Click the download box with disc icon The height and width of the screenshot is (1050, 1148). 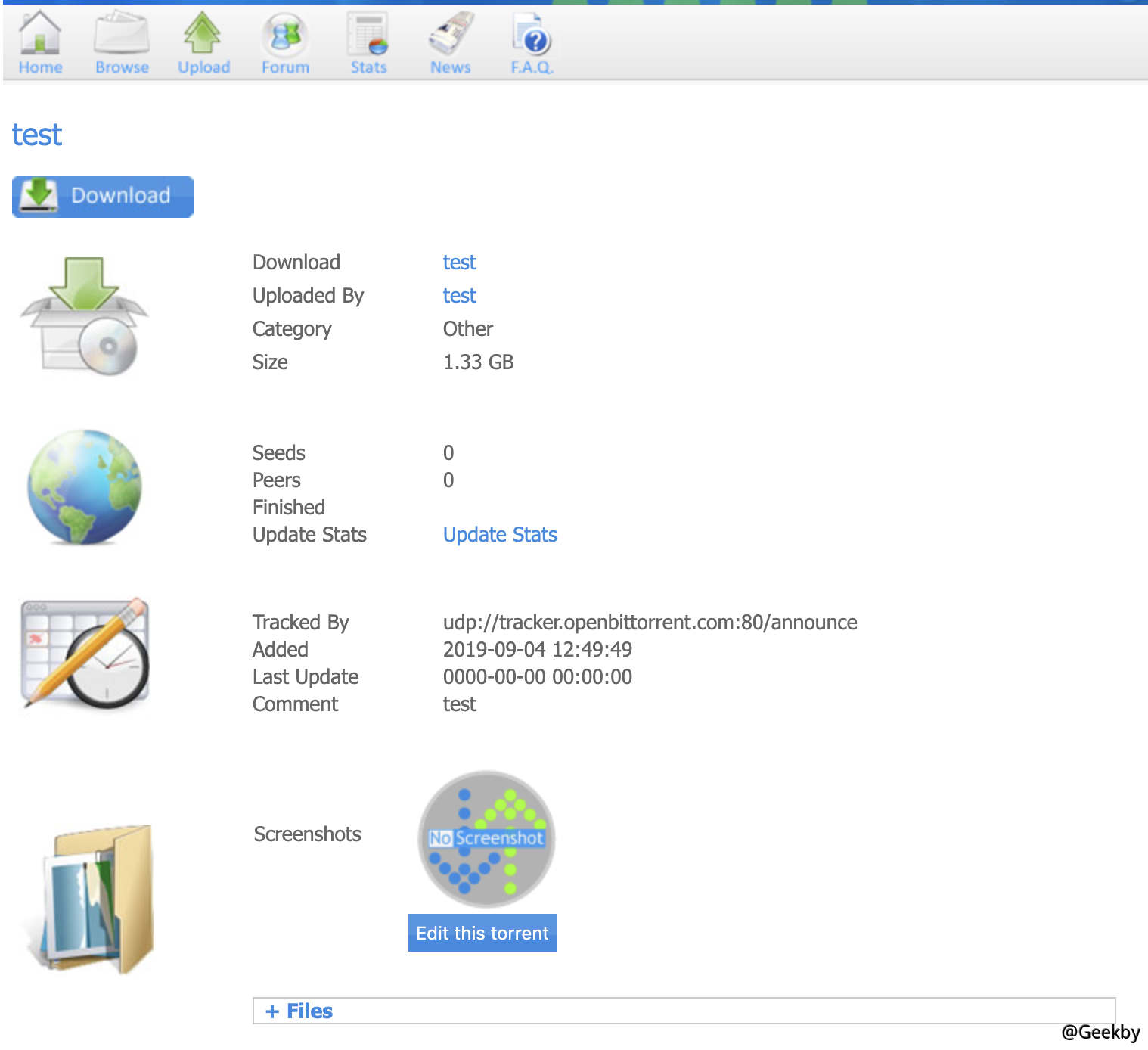85,316
